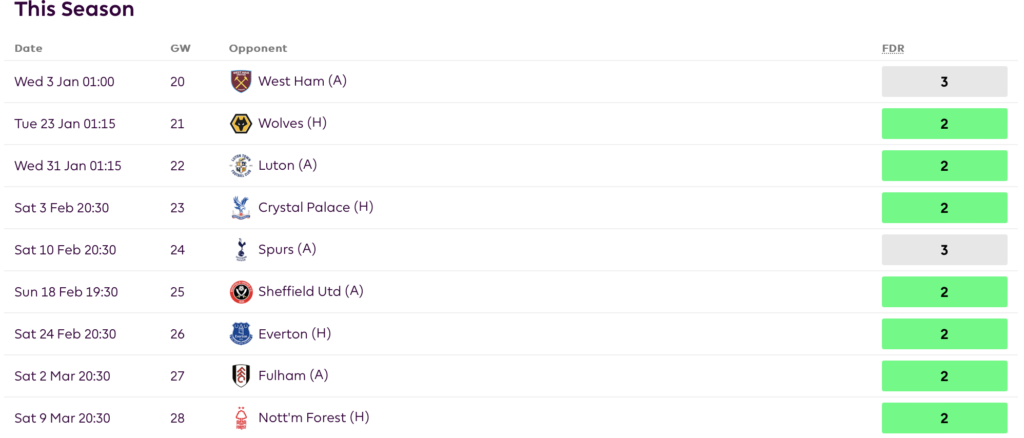Click the FDR column header
The image size is (1024, 438).
point(893,49)
